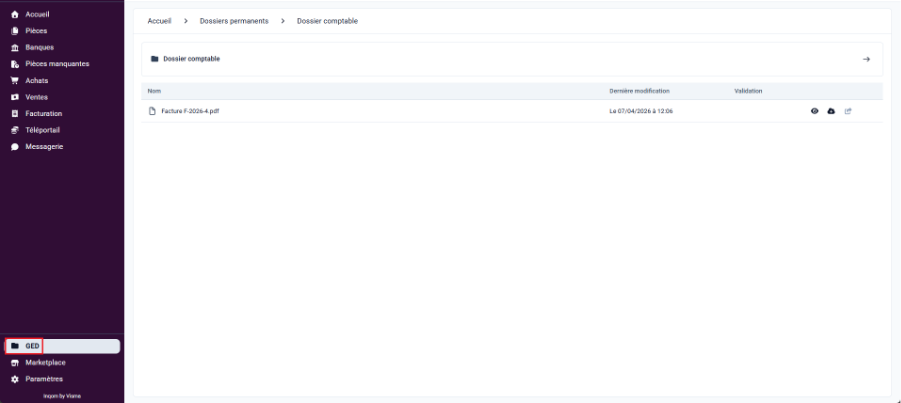Open the Accueil home icon in sidebar

[15, 14]
